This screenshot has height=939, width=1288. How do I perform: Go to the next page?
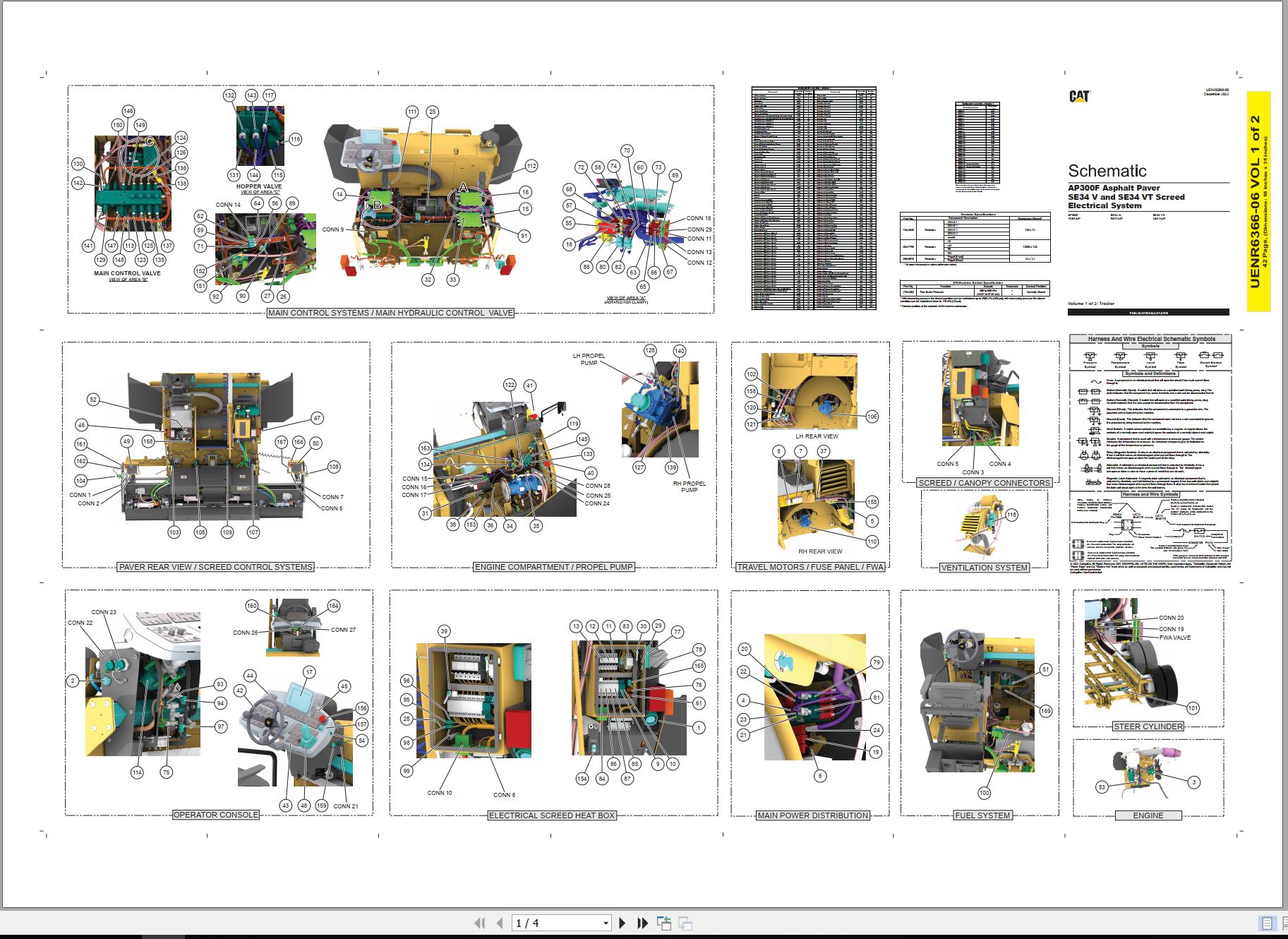point(622,923)
